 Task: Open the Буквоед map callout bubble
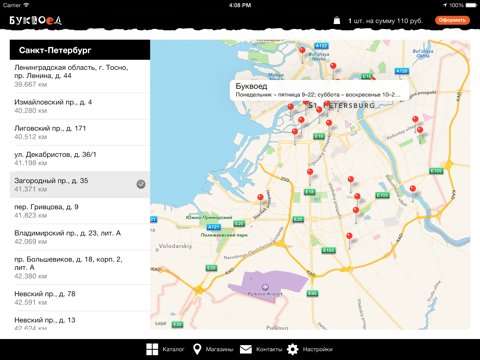click(319, 90)
